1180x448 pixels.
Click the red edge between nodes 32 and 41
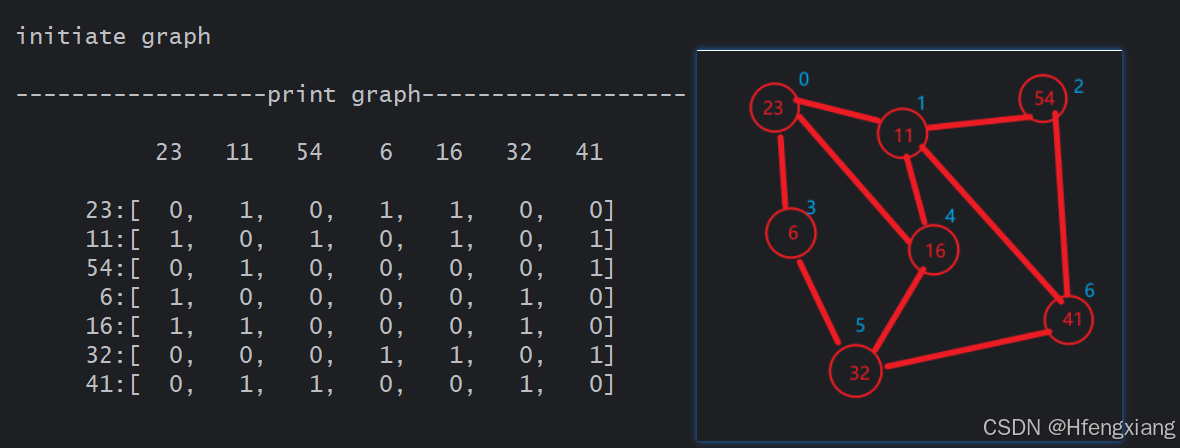963,347
